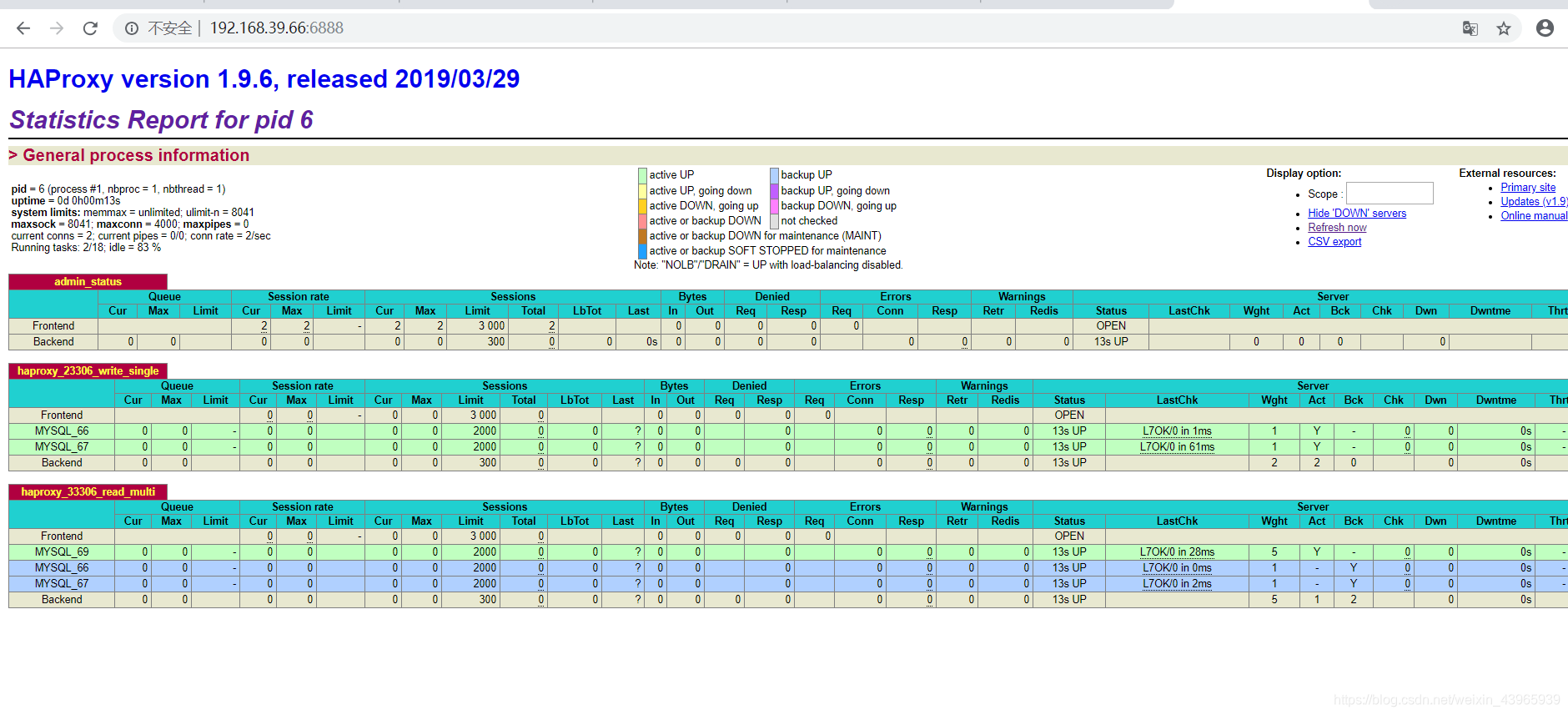1568x715 pixels.
Task: Select 'L7OK/0 in 28ms' check result
Action: 1177,552
